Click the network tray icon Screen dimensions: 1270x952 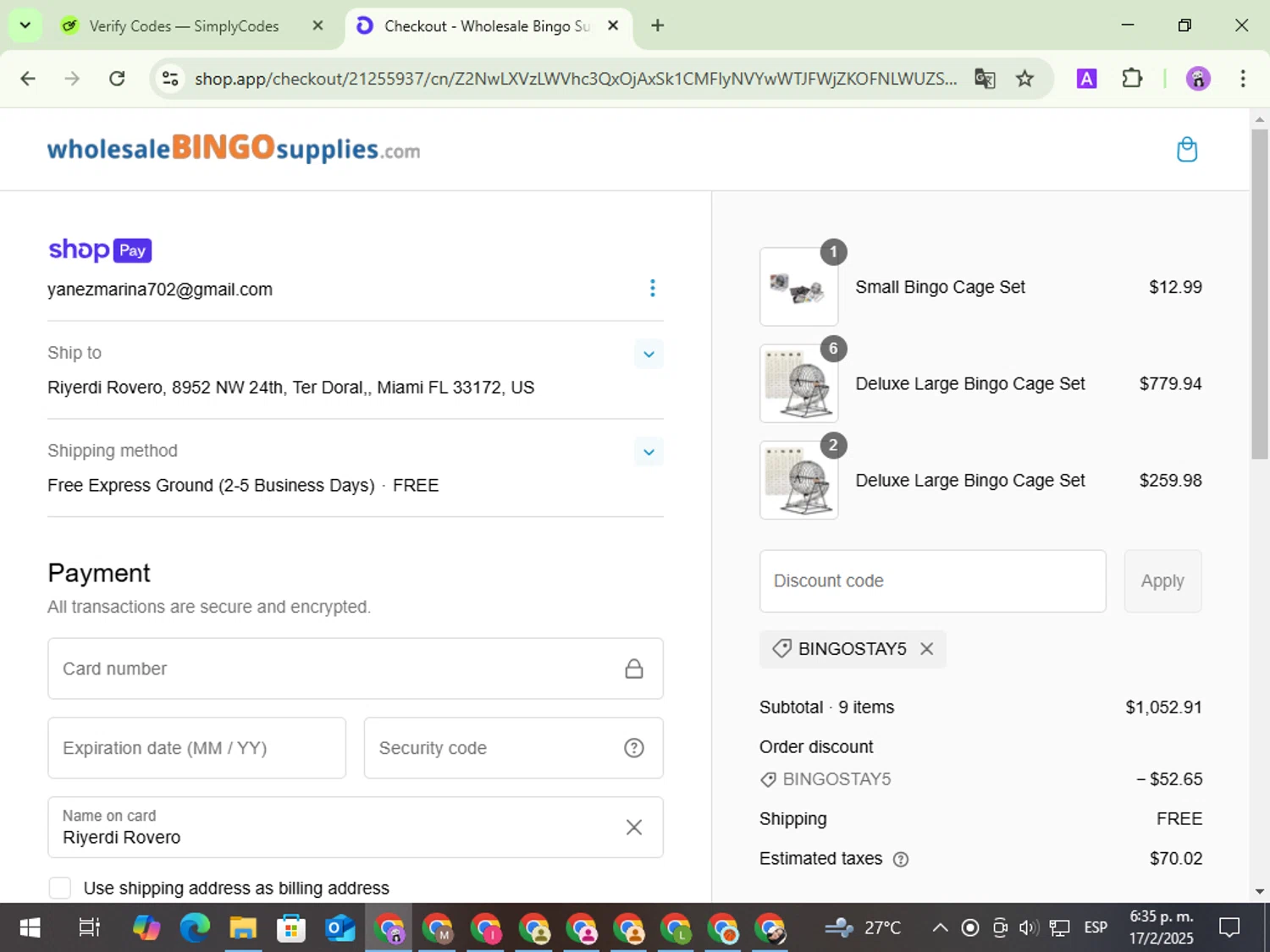(x=1059, y=928)
